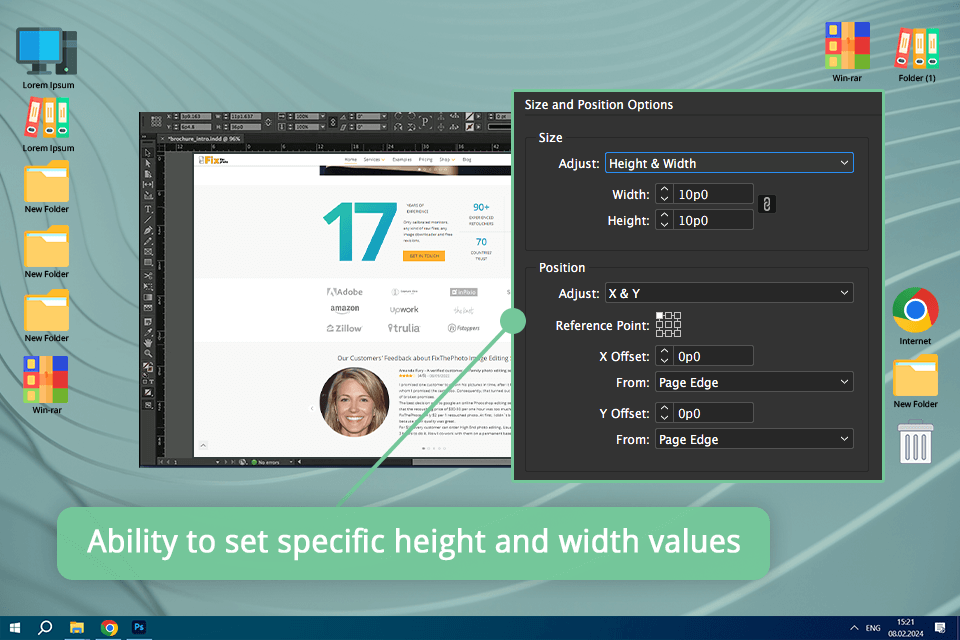Go to next page in status bar
The image size is (960, 640).
click(x=226, y=462)
